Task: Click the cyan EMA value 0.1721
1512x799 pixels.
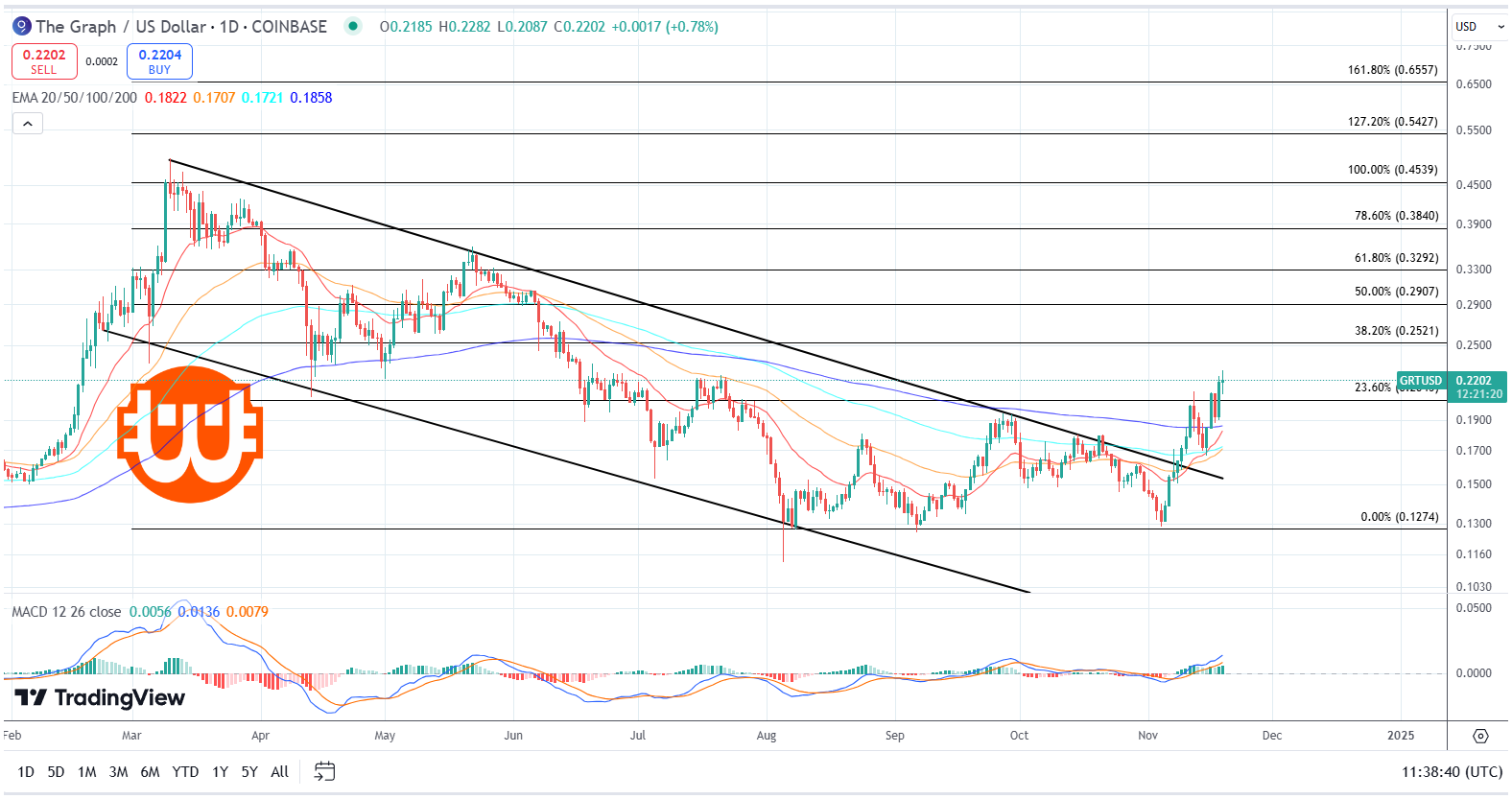Action: (x=263, y=98)
